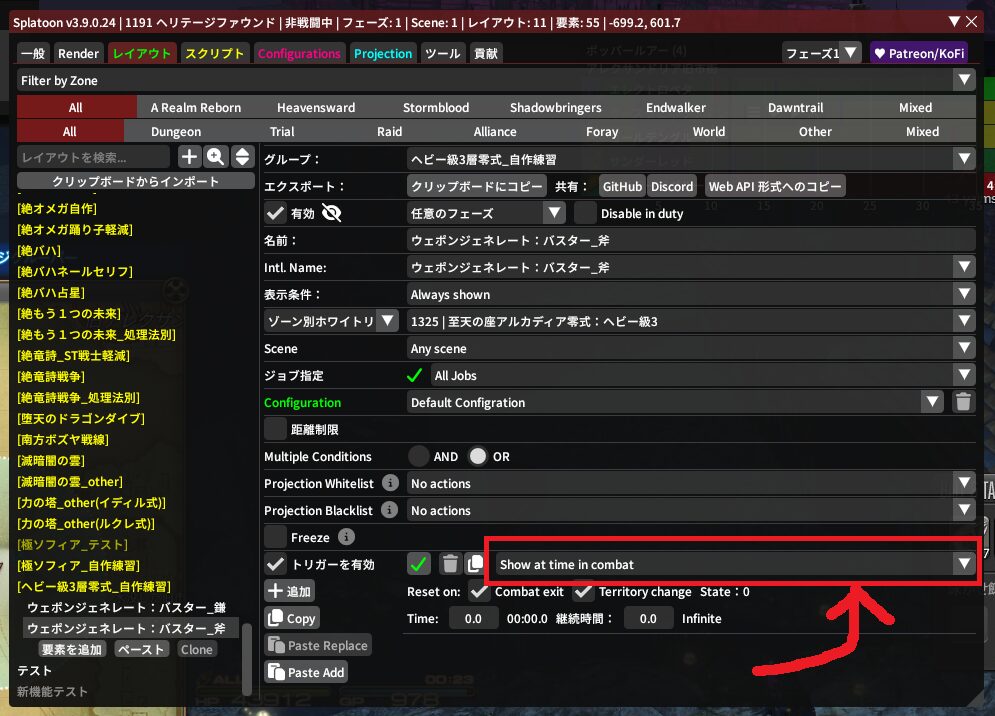Image resolution: width=995 pixels, height=716 pixels.
Task: Select the AND radio button
Action: coord(419,456)
